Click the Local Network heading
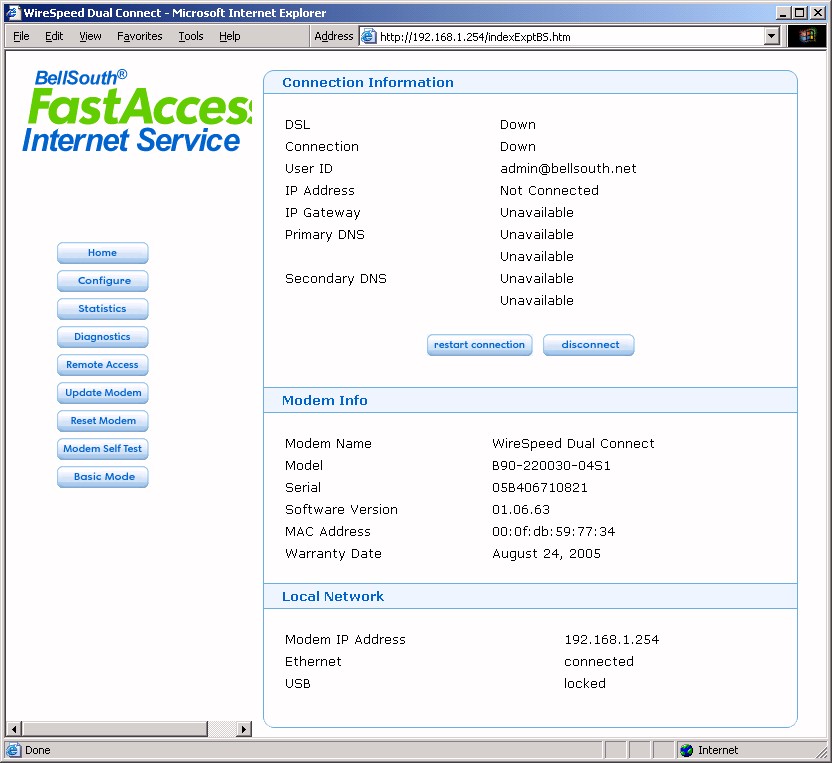832x763 pixels. (333, 596)
